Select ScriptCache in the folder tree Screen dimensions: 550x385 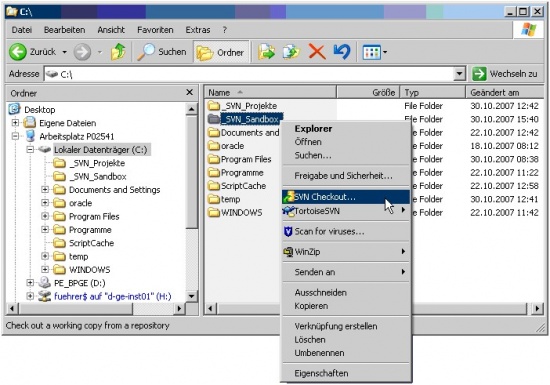pyautogui.click(x=91, y=243)
